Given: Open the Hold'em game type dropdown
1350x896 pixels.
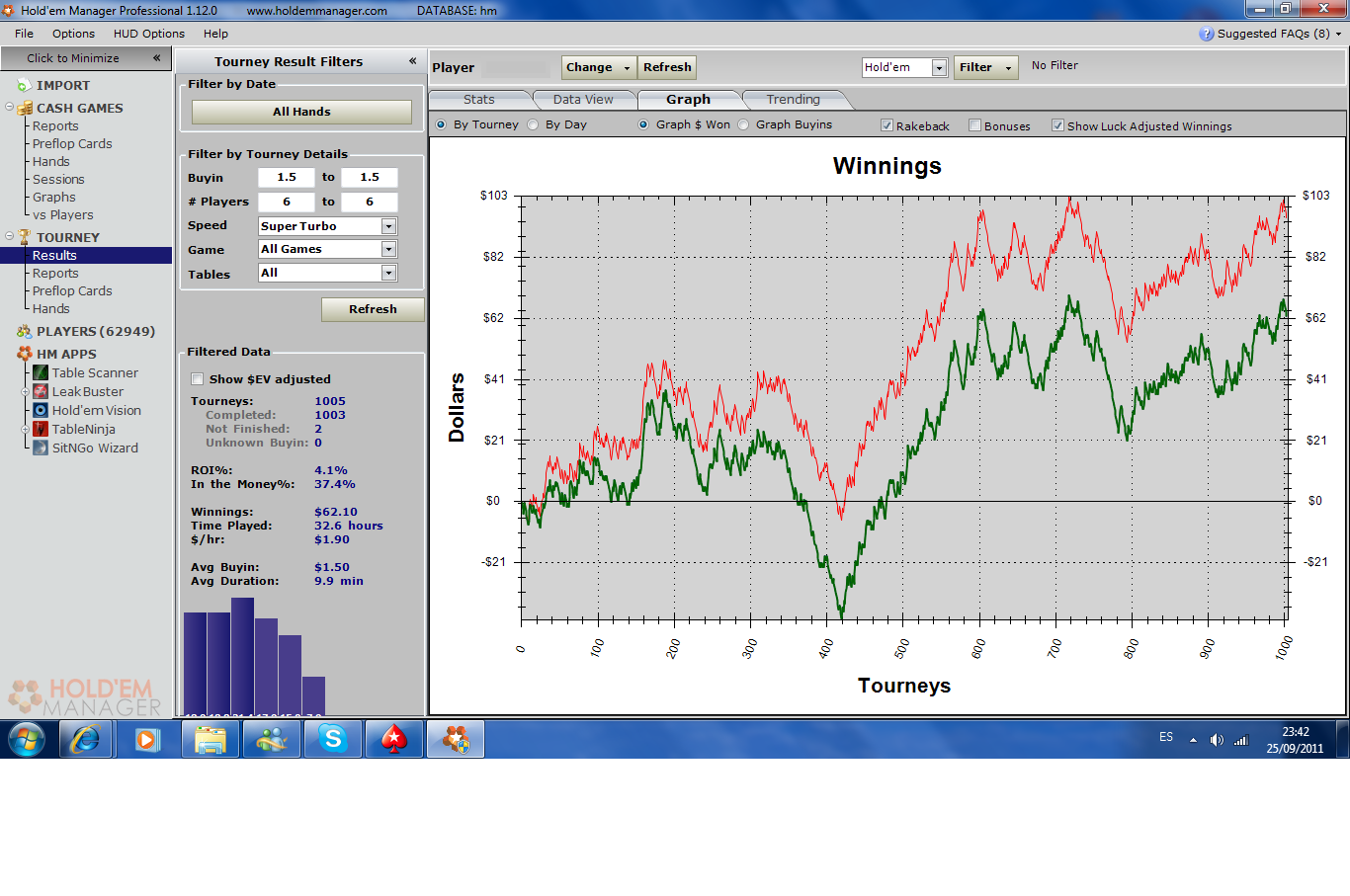Looking at the screenshot, I should [939, 67].
